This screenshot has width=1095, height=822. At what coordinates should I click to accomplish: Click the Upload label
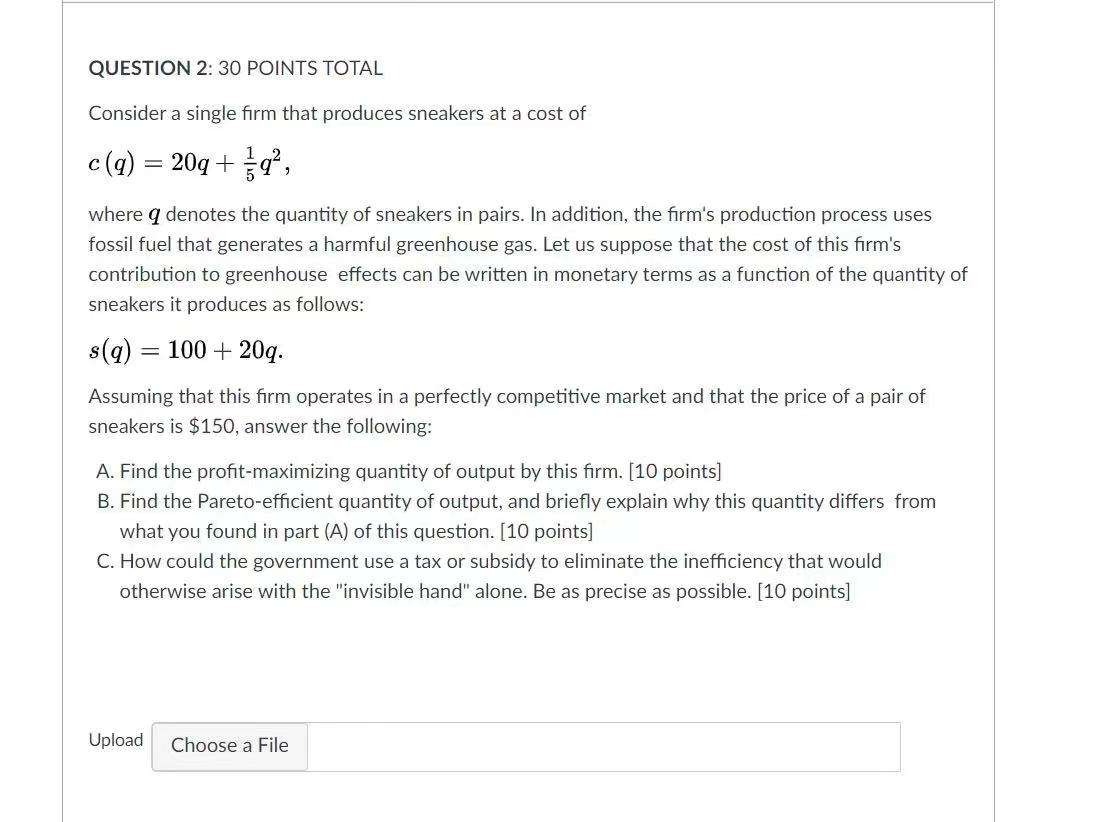coord(115,740)
